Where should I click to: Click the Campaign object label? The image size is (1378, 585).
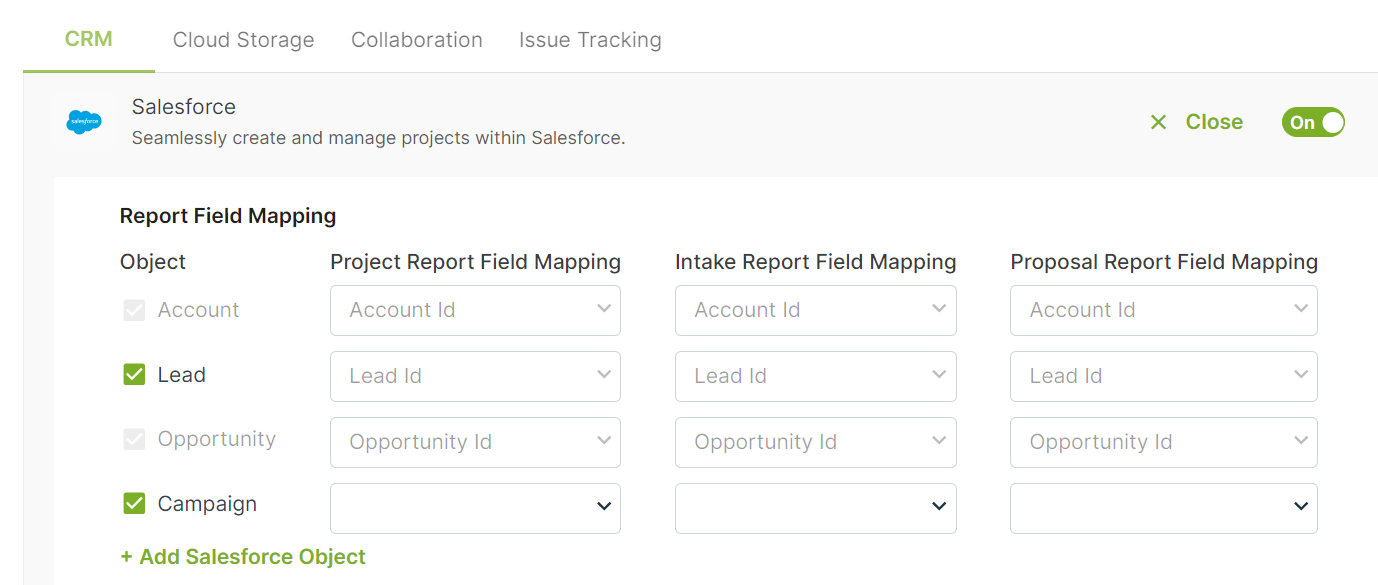pyautogui.click(x=207, y=504)
